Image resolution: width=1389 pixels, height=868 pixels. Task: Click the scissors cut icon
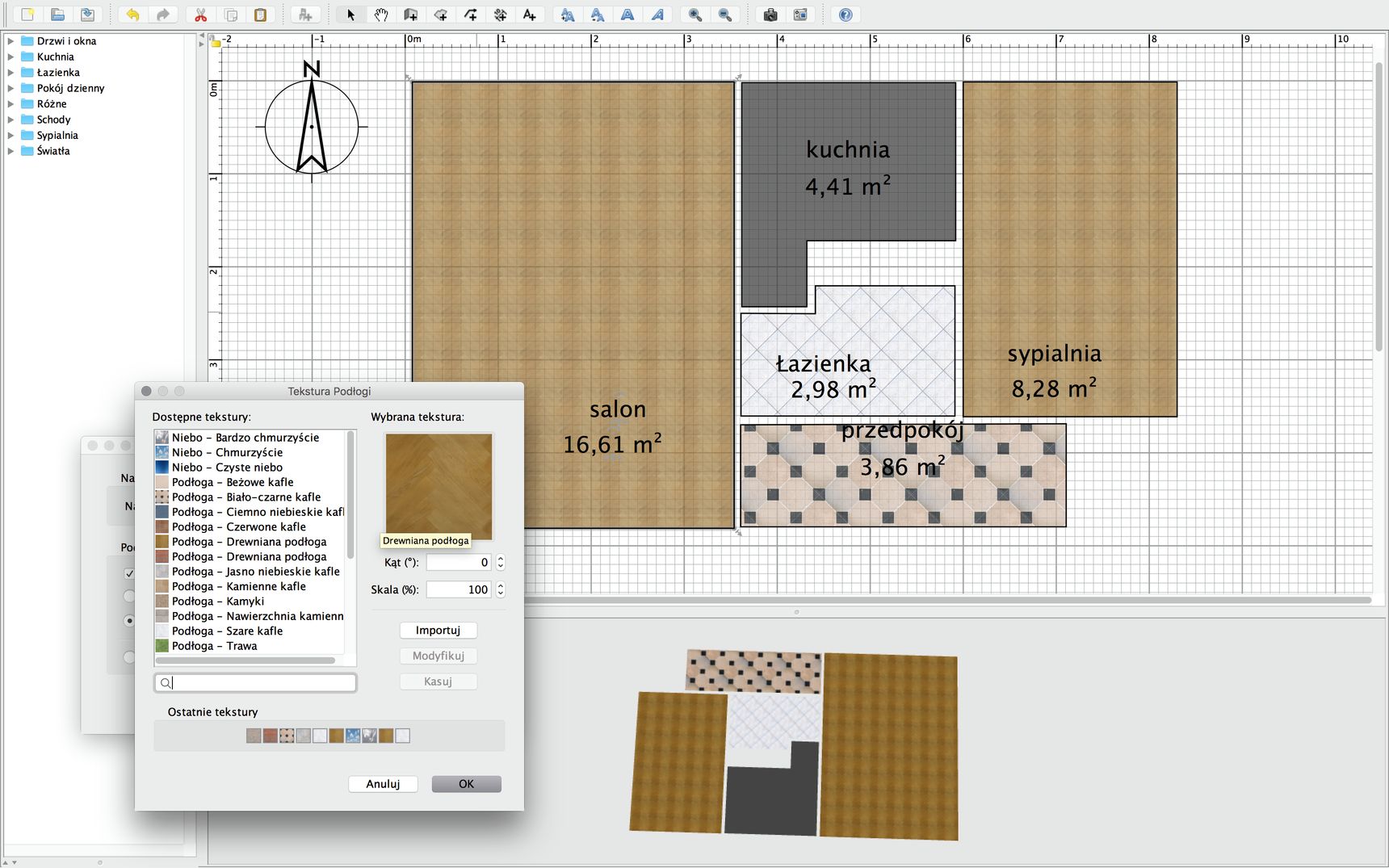tap(201, 15)
